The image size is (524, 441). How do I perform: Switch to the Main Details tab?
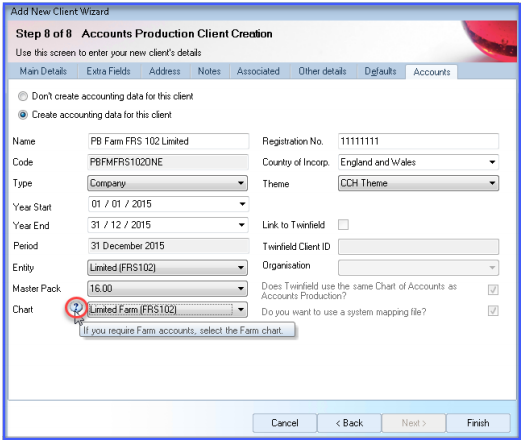43,71
